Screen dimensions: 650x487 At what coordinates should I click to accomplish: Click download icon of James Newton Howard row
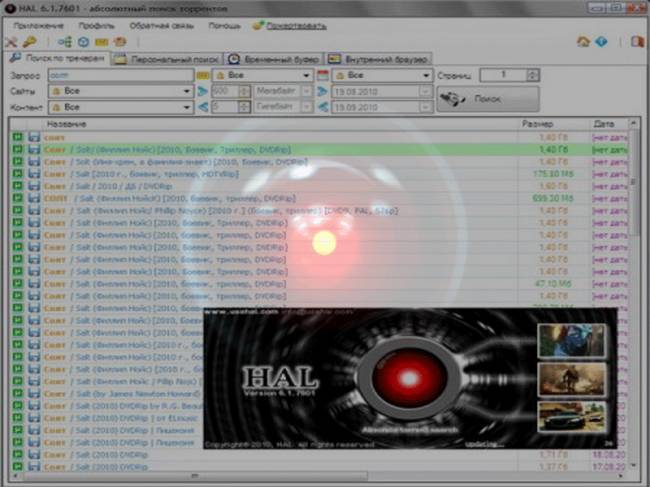[x=17, y=393]
